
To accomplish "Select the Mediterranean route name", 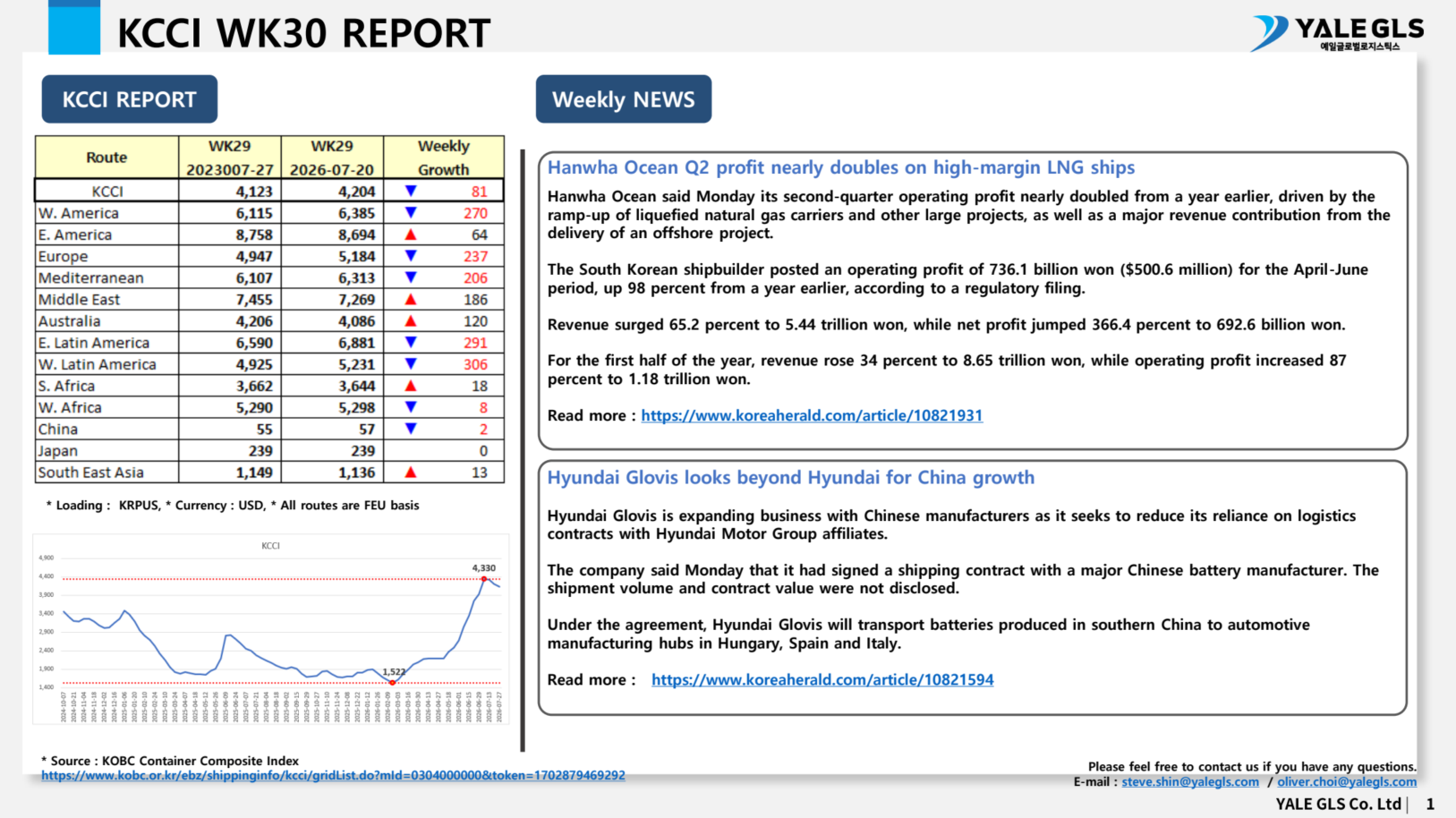I will [x=91, y=278].
